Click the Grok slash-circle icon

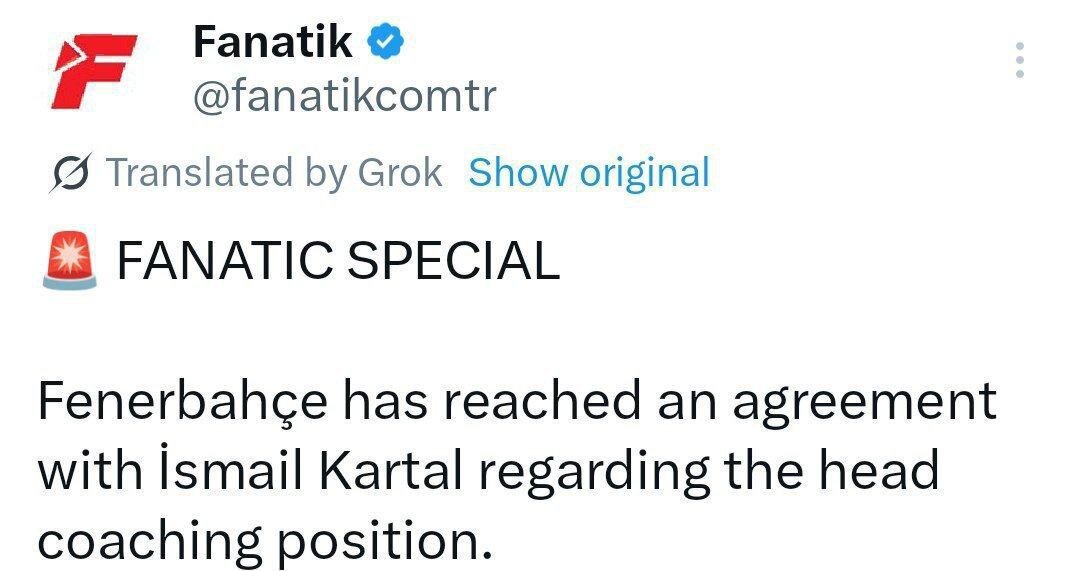click(73, 173)
